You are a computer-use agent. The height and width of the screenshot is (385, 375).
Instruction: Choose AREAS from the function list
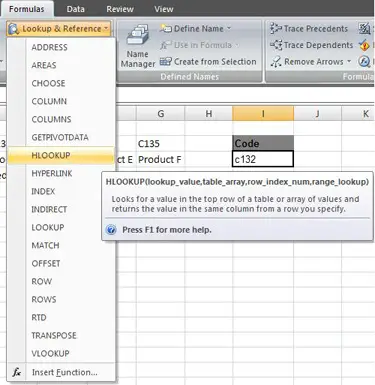[61, 65]
